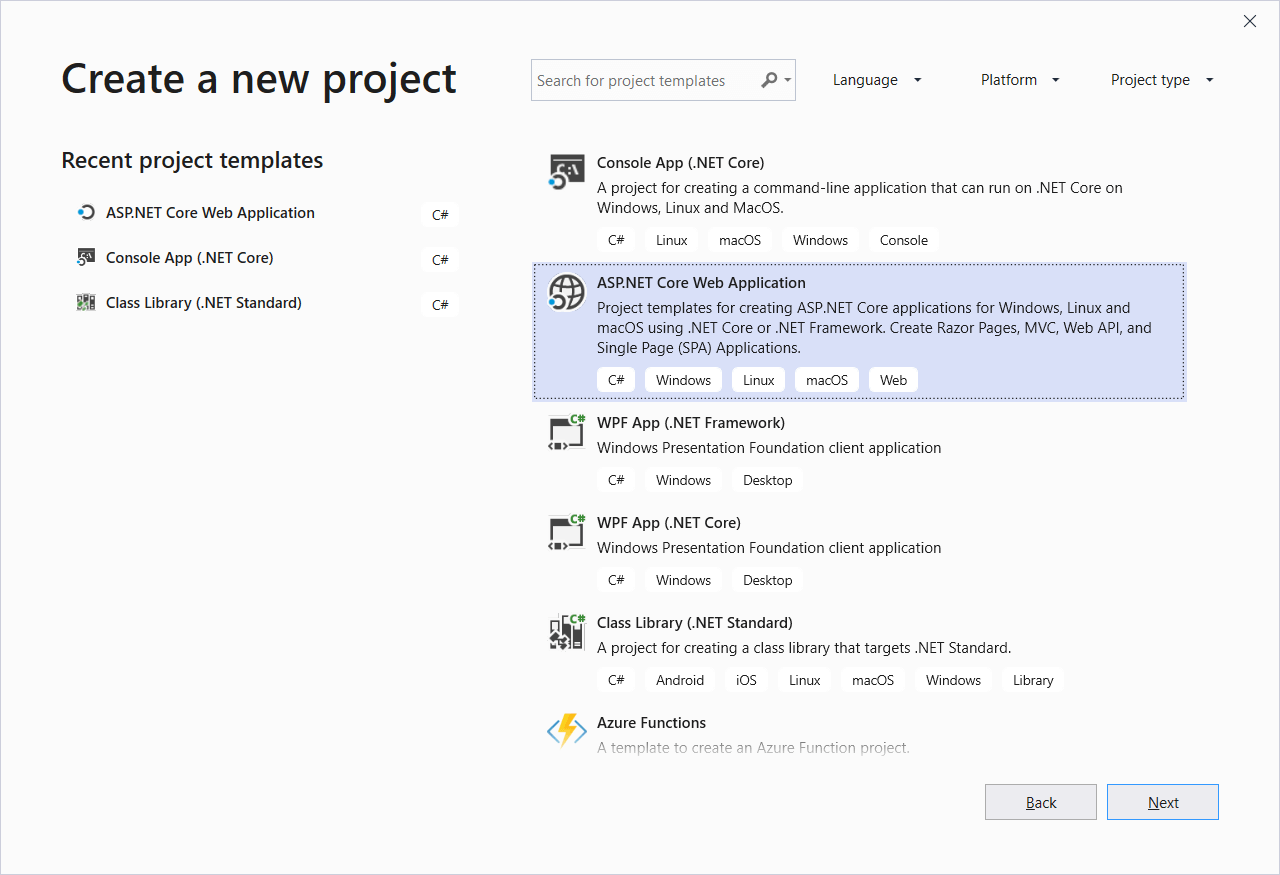Click the WPF App (.NET Framework) template icon

pos(567,432)
